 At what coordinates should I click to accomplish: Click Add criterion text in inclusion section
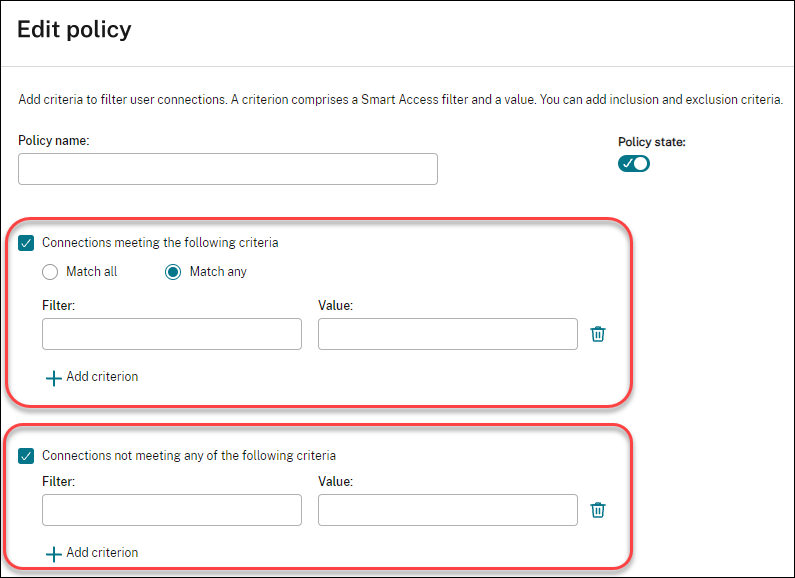pos(102,377)
